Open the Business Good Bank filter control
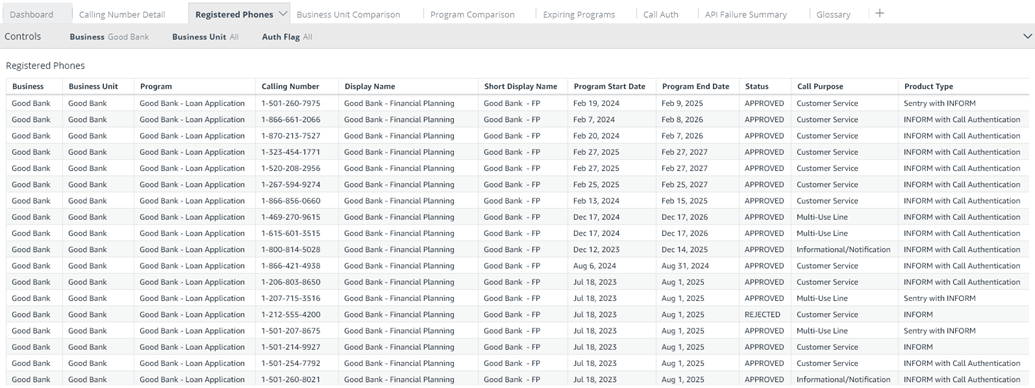 click(109, 37)
